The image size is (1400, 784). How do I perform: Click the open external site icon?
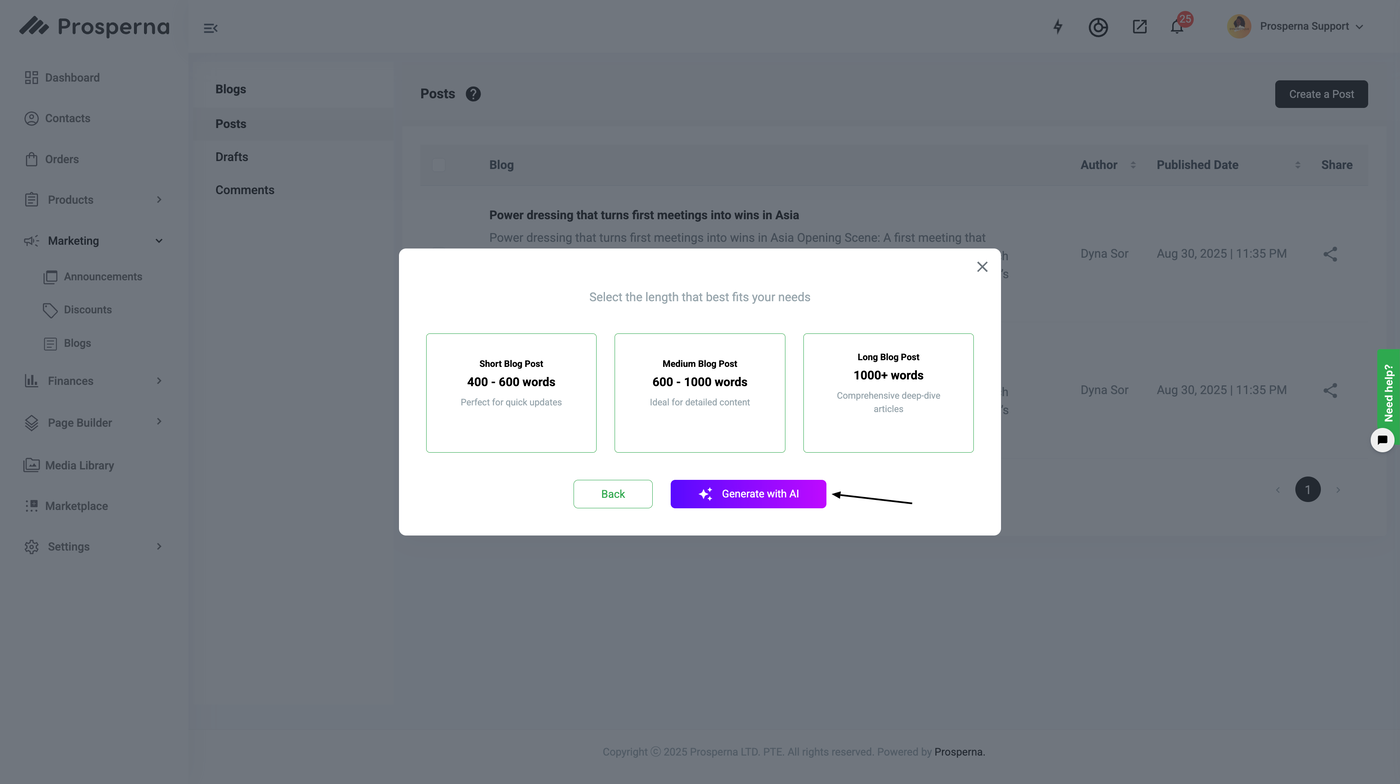click(x=1139, y=27)
